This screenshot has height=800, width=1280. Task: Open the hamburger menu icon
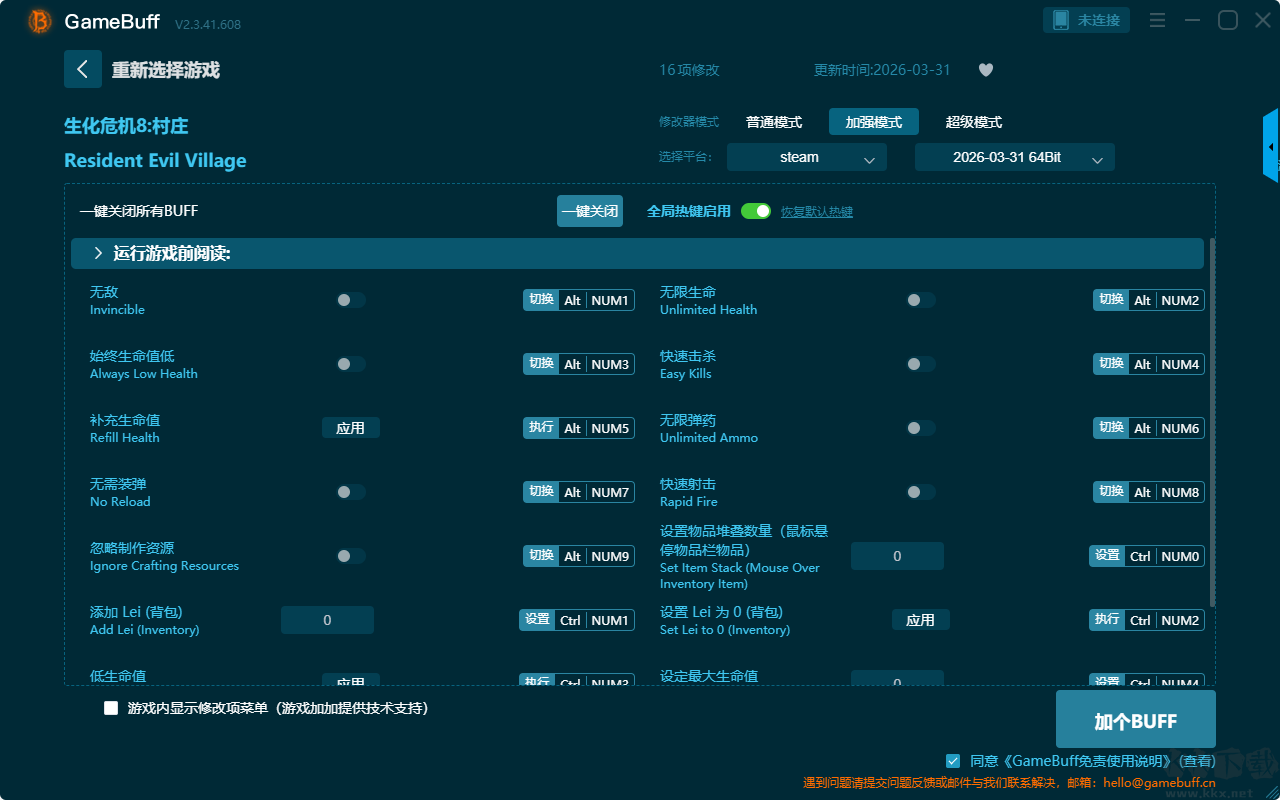[1157, 20]
